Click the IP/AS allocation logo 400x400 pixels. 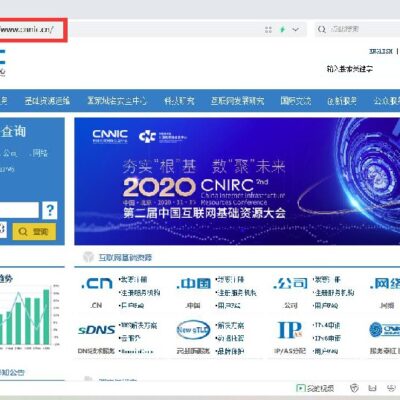coord(290,330)
